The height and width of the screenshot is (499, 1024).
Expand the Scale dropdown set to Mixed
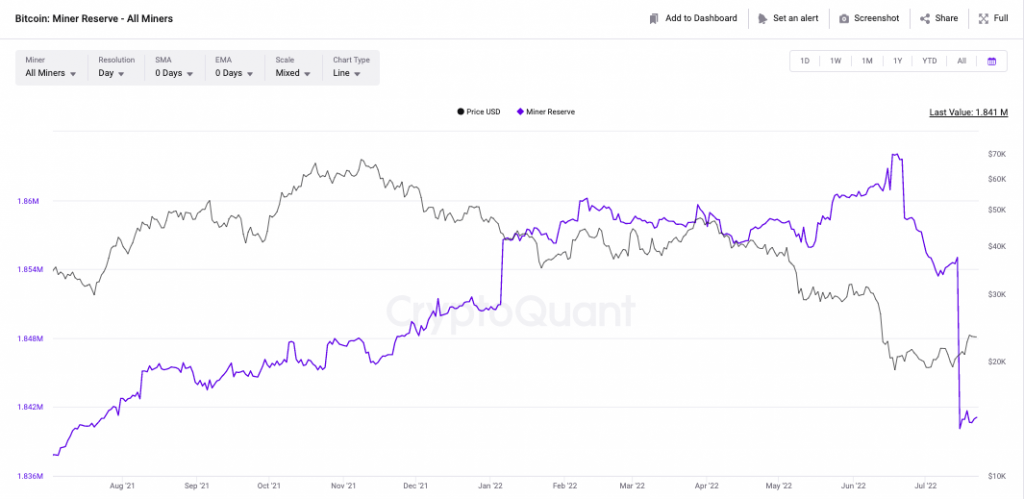pyautogui.click(x=292, y=73)
